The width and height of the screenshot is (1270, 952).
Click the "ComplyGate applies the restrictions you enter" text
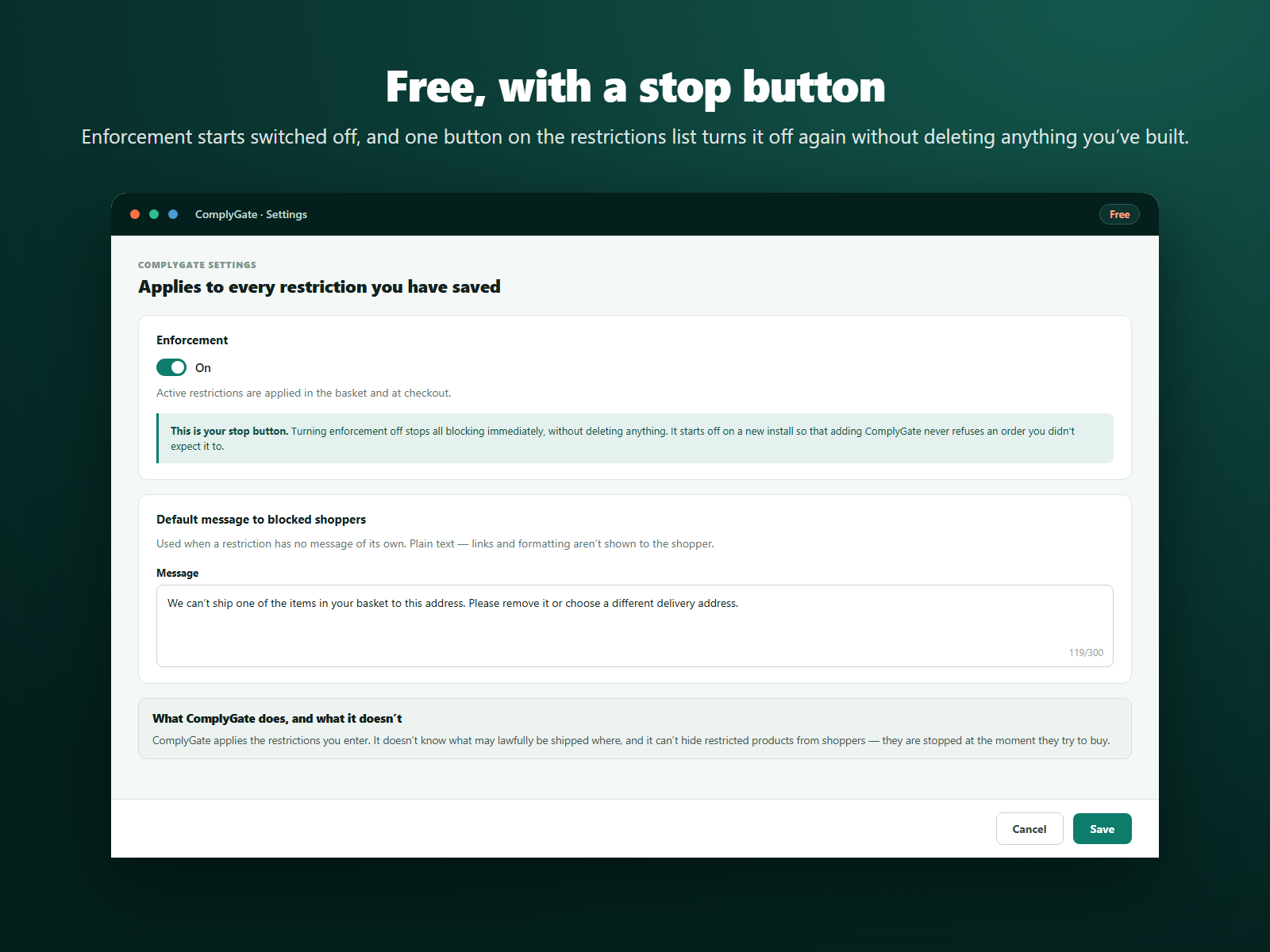[631, 740]
